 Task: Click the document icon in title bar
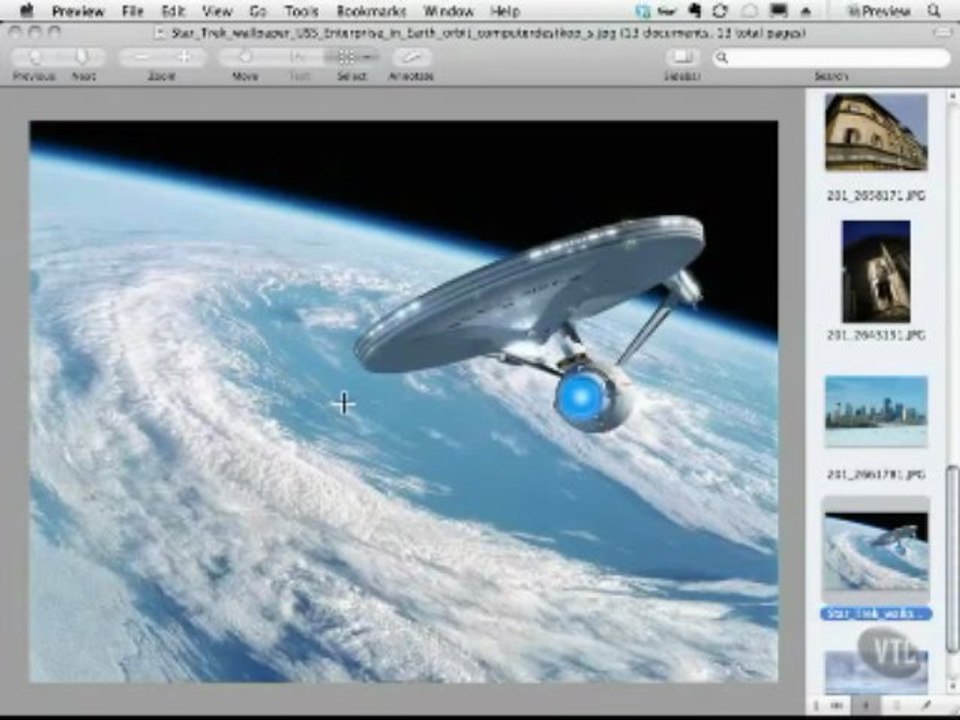tap(160, 33)
